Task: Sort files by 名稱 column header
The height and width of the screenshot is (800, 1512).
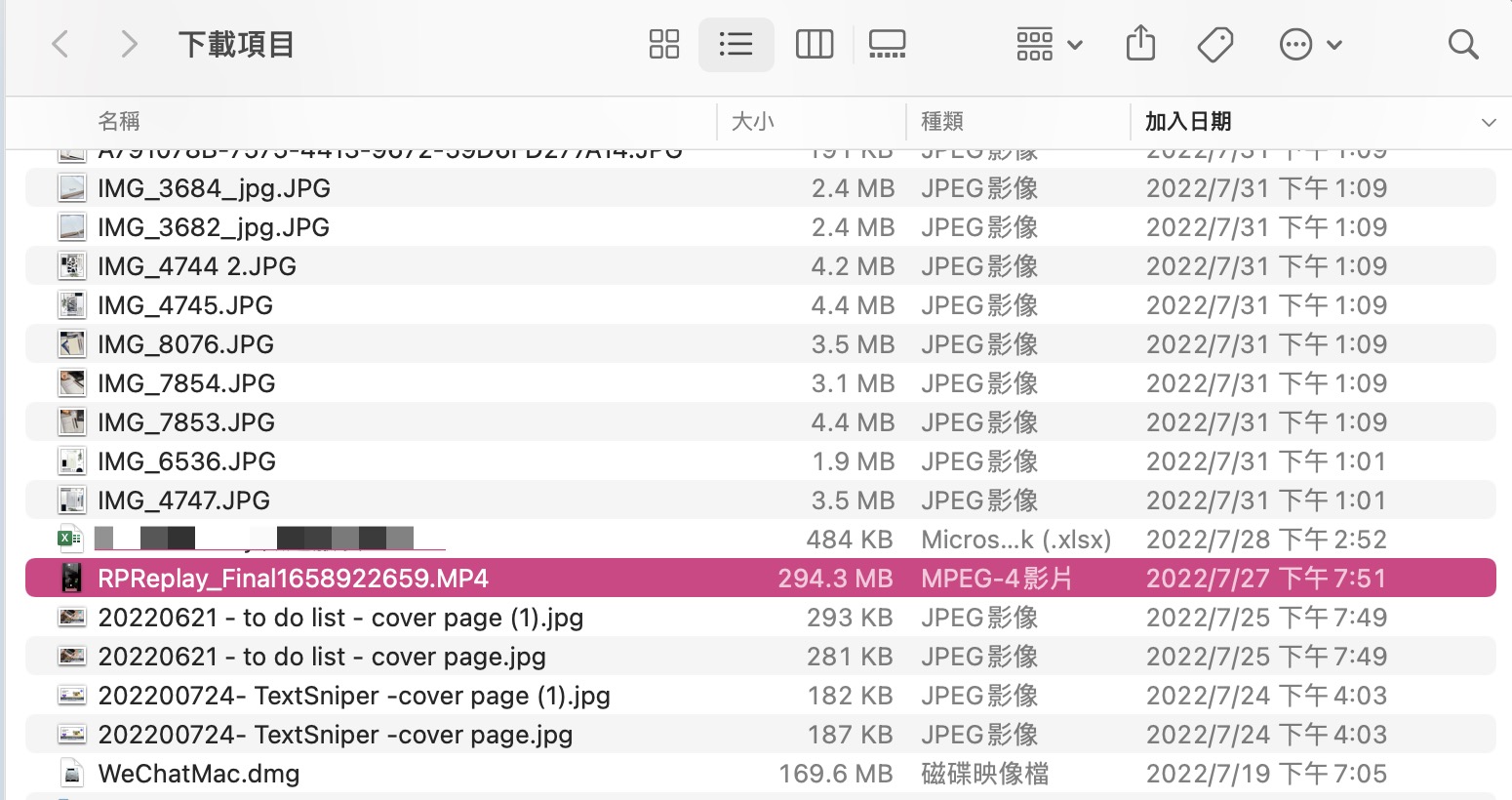Action: click(x=119, y=121)
